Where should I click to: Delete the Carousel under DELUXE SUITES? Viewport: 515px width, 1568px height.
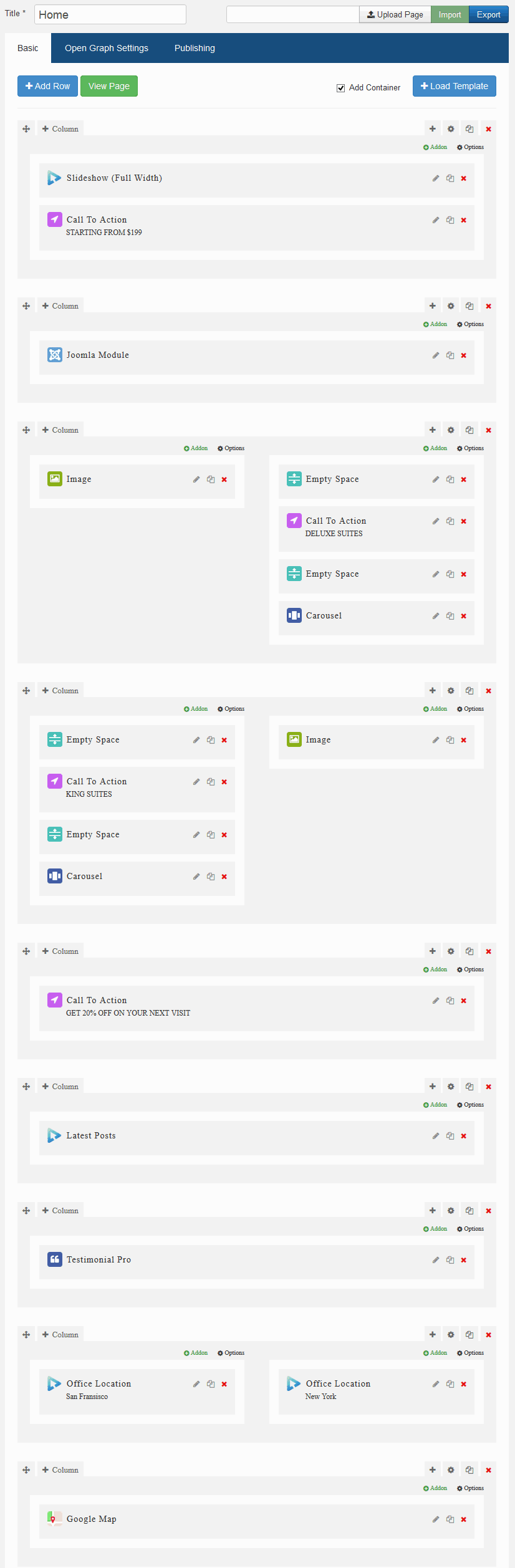click(464, 616)
